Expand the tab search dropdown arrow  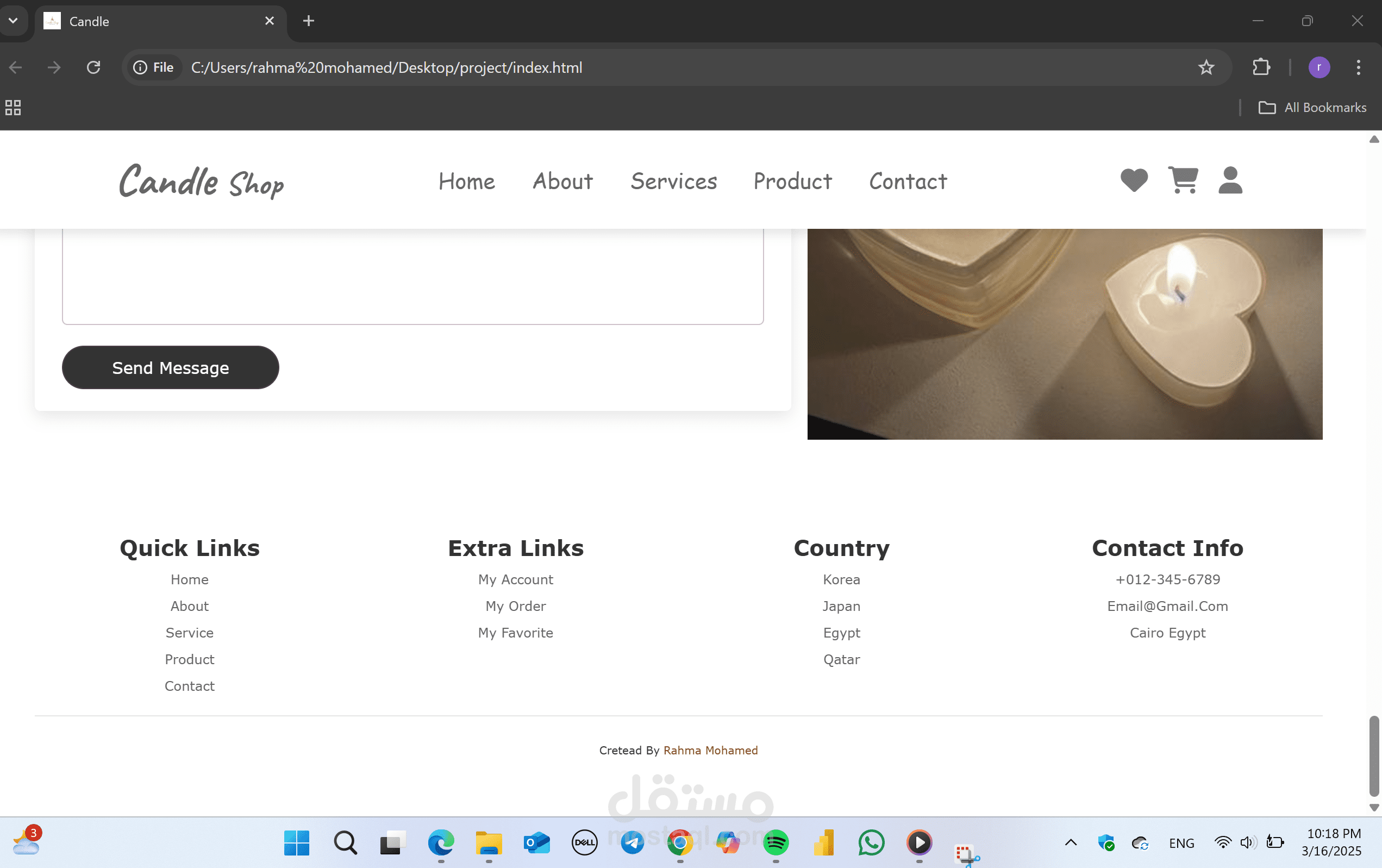click(x=13, y=21)
